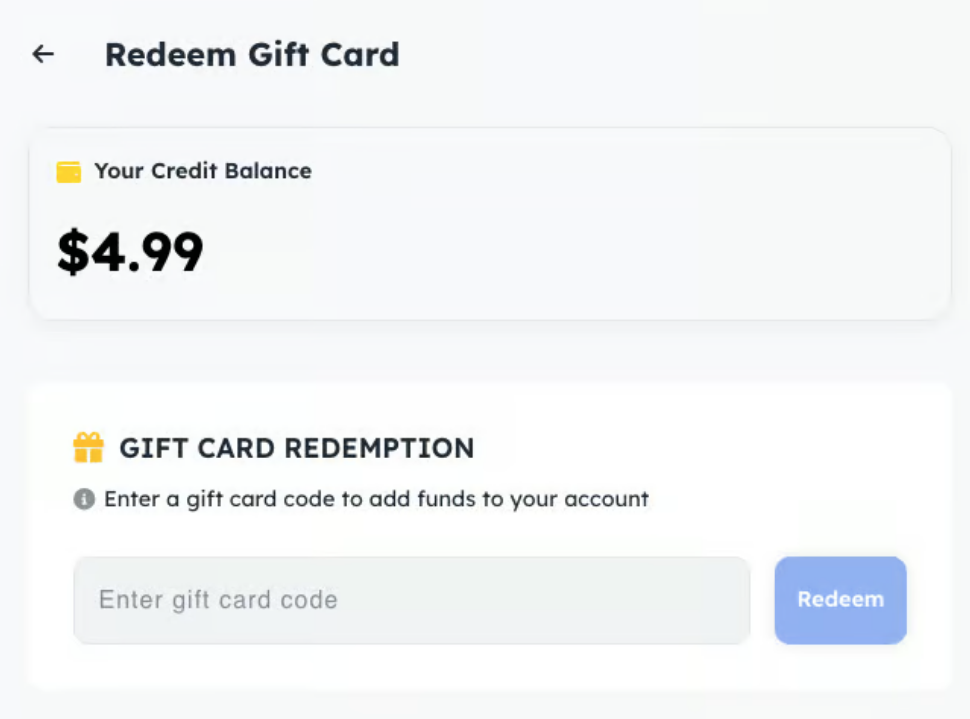Click the Your Credit Balance label

pyautogui.click(x=203, y=171)
